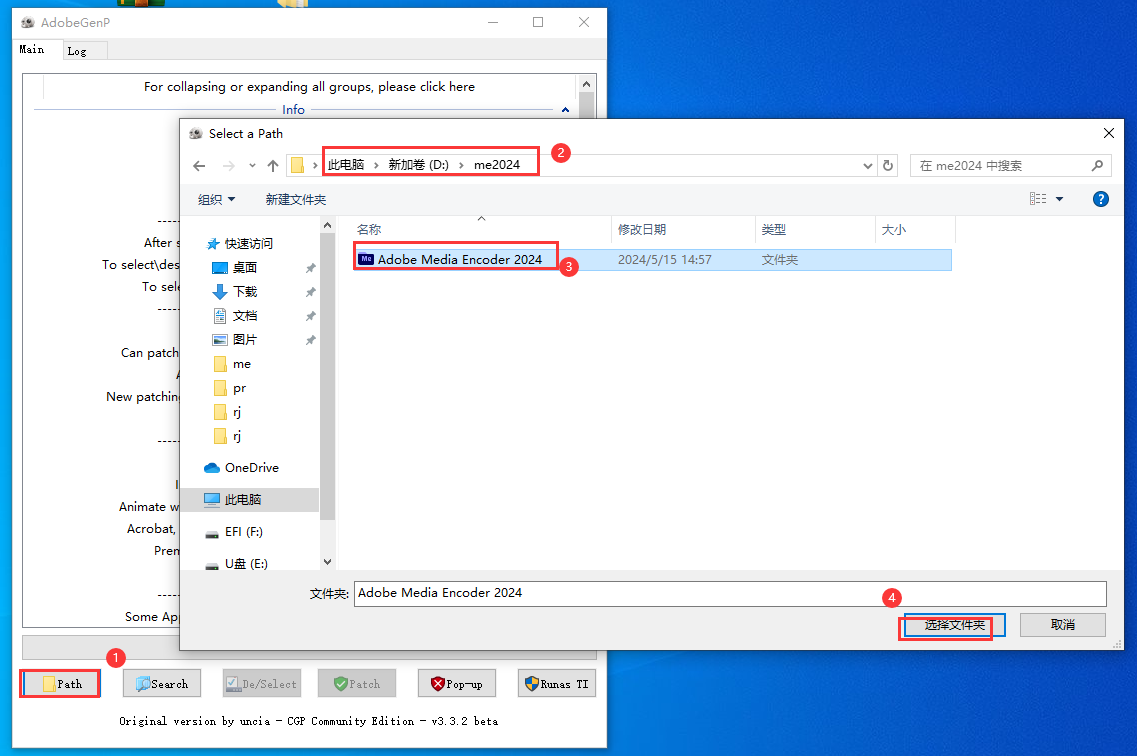The height and width of the screenshot is (756, 1137).
Task: Click the De/Select button in AdobeGenP
Action: pyautogui.click(x=262, y=684)
